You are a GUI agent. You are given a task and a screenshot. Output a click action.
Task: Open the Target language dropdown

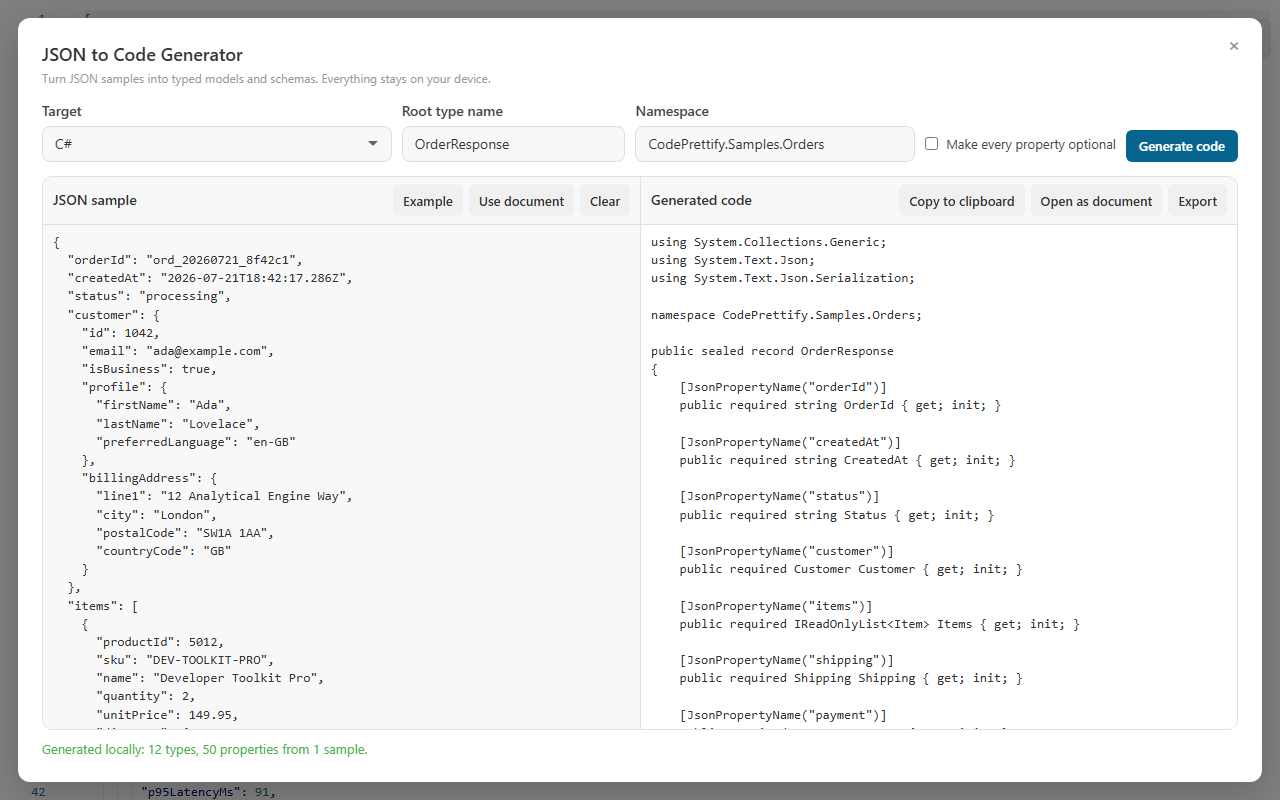pyautogui.click(x=217, y=144)
